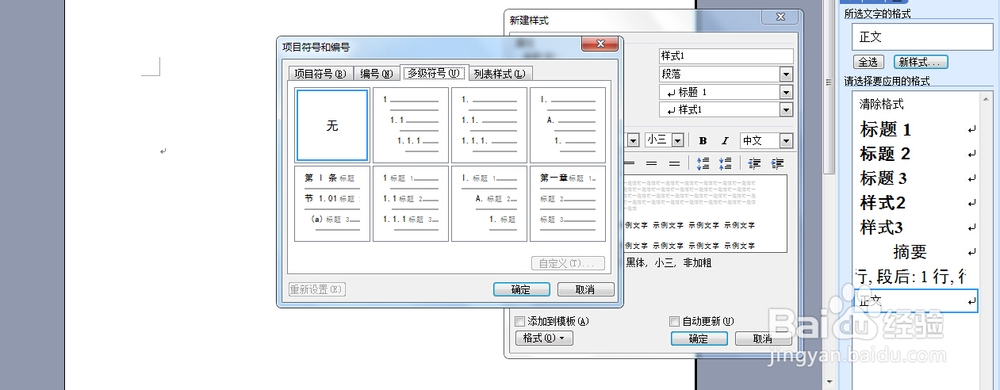Choose the I. / A. / 1. outline thumbnail without 标题
This screenshot has width=1000, height=390.
(x=568, y=125)
